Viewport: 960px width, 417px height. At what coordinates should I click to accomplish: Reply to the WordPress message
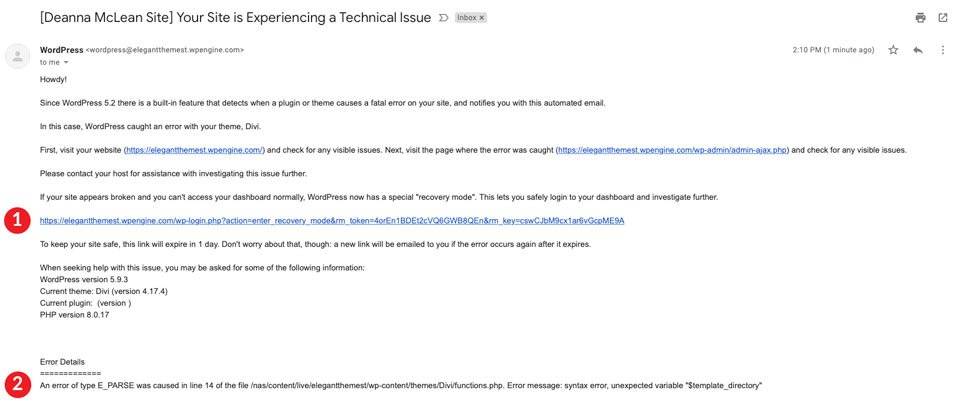point(918,50)
